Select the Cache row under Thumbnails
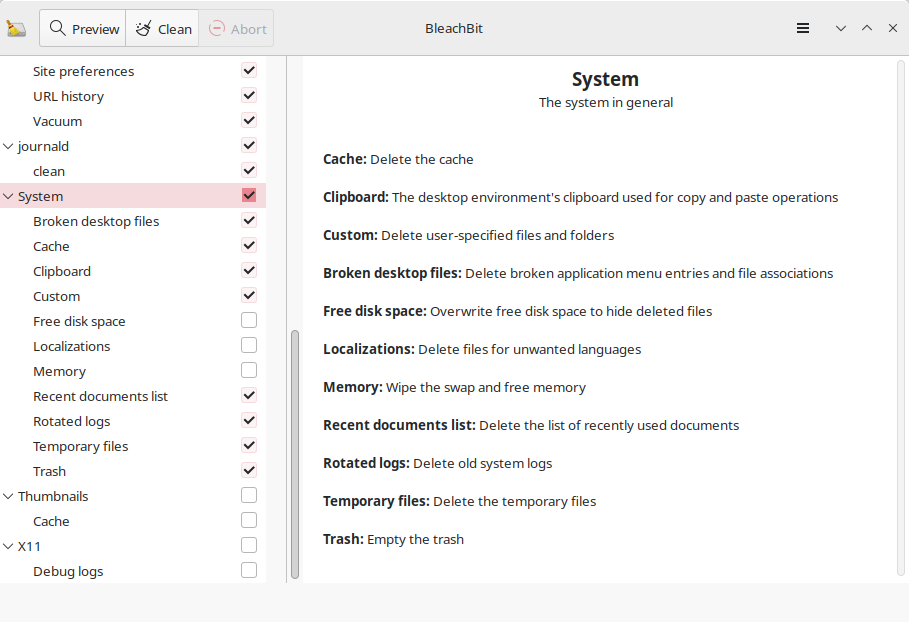Image resolution: width=909 pixels, height=622 pixels. 133,521
